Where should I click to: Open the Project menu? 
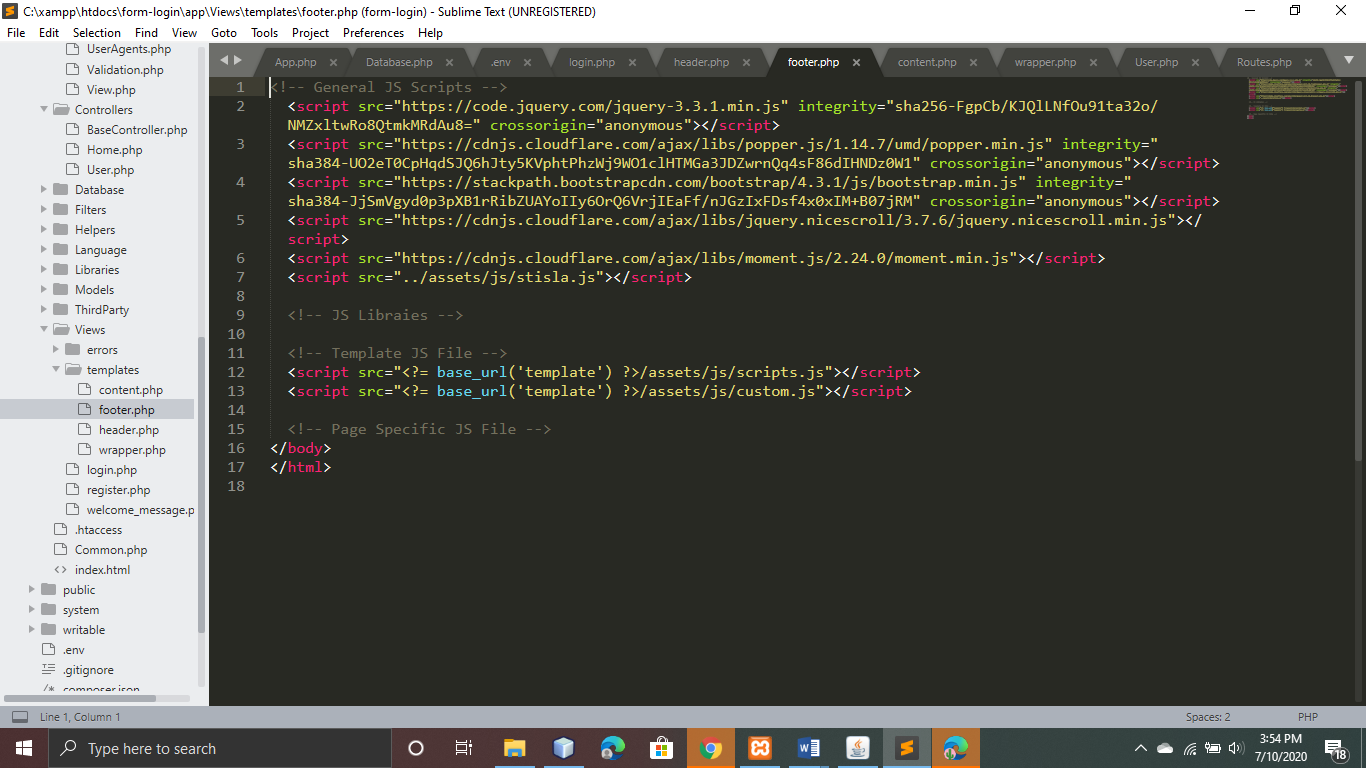tap(310, 32)
